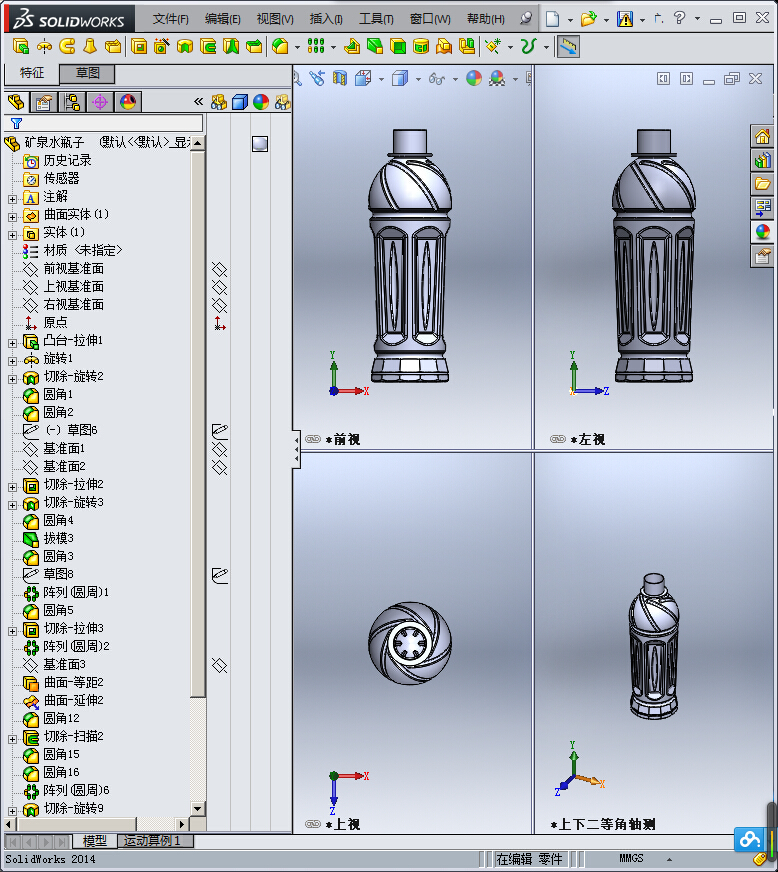Toggle visibility of 草图6 in display pane
Image resolution: width=778 pixels, height=872 pixels.
pyautogui.click(x=220, y=430)
